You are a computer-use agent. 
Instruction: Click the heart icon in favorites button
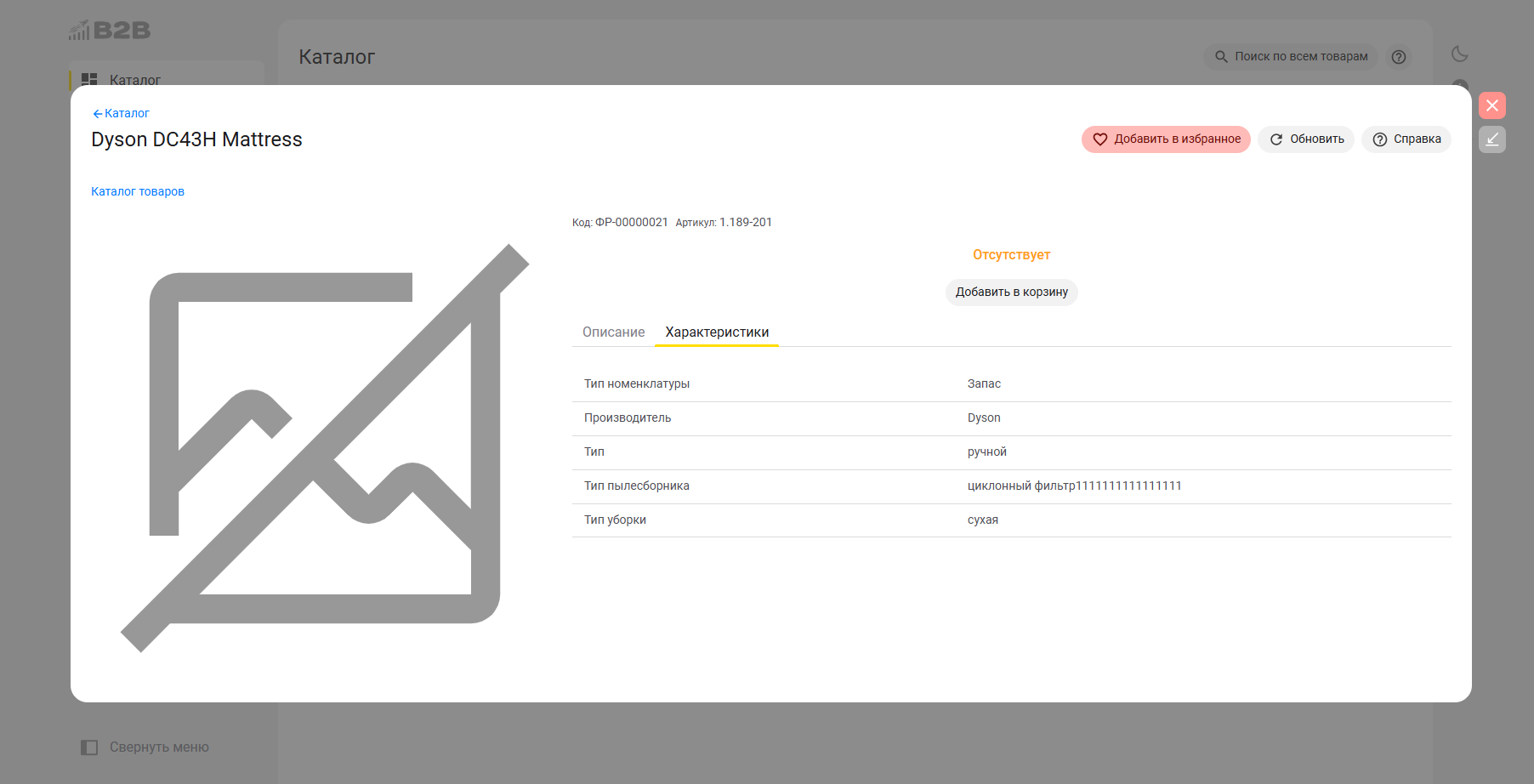tap(1099, 139)
